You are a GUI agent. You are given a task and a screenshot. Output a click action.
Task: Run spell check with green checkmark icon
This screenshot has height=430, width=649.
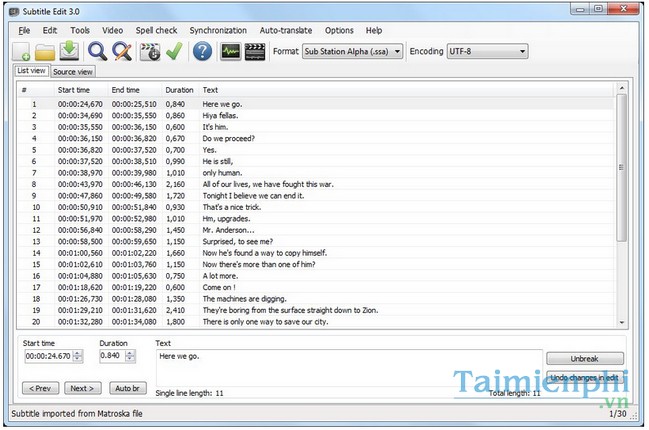click(x=175, y=51)
